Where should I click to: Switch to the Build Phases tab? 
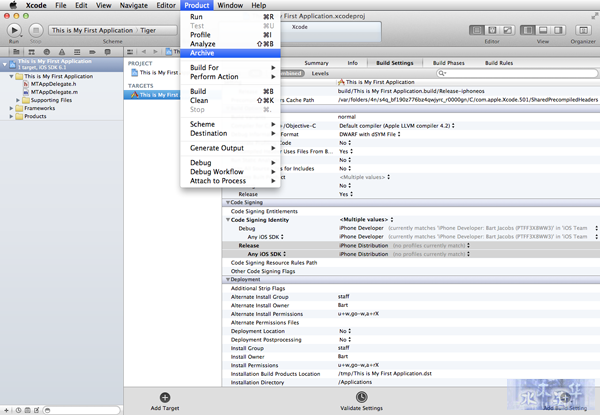tap(448, 63)
